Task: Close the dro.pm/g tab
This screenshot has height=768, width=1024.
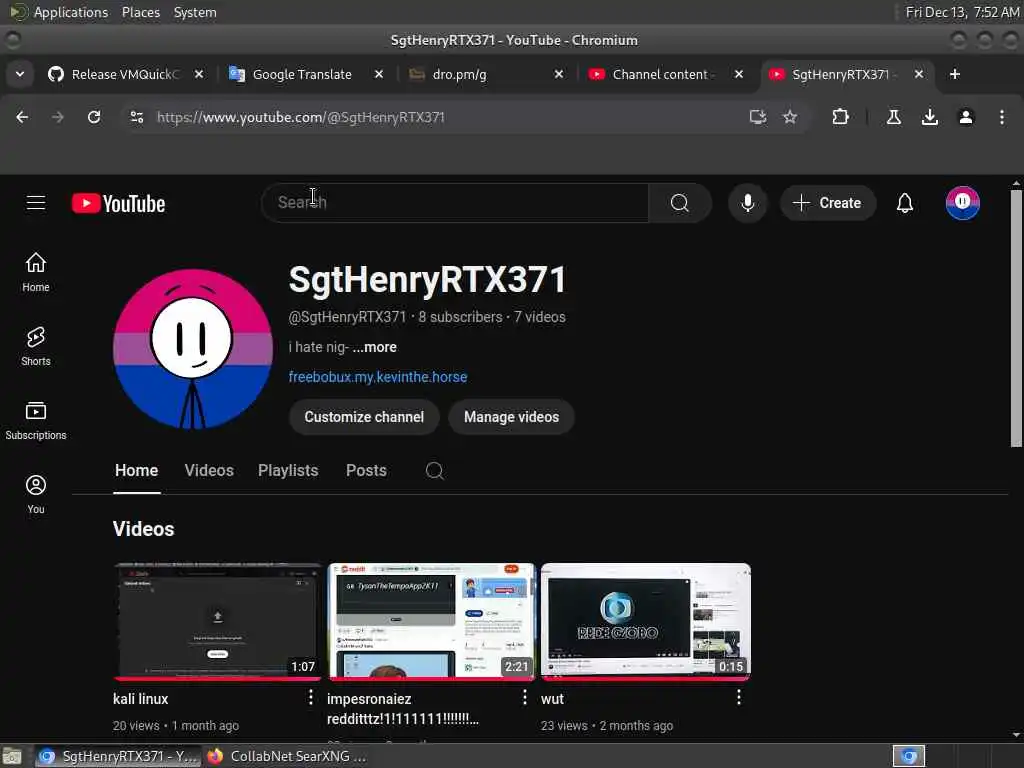Action: point(559,74)
